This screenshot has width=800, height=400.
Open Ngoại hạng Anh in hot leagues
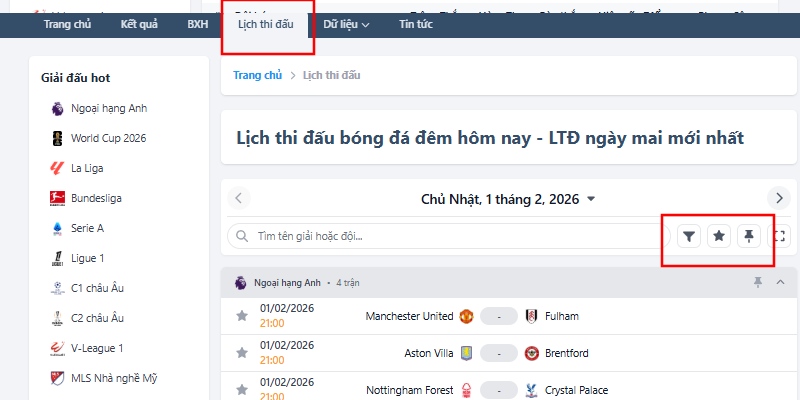click(109, 108)
